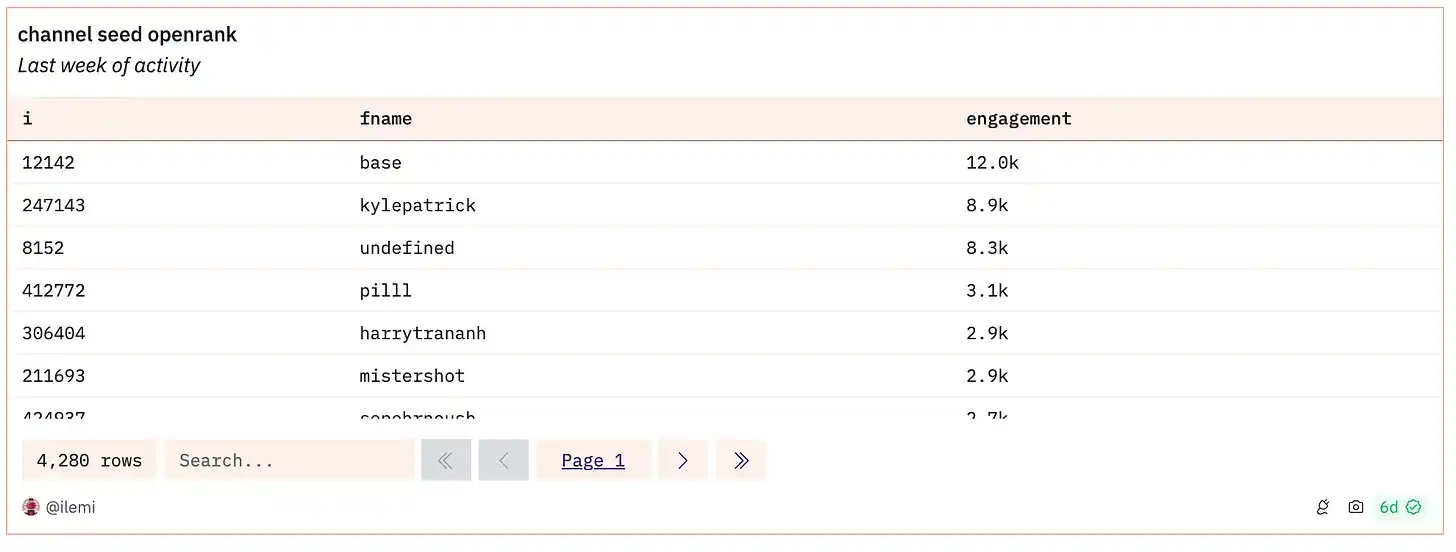Click the green verified checkmark badge

click(1413, 507)
